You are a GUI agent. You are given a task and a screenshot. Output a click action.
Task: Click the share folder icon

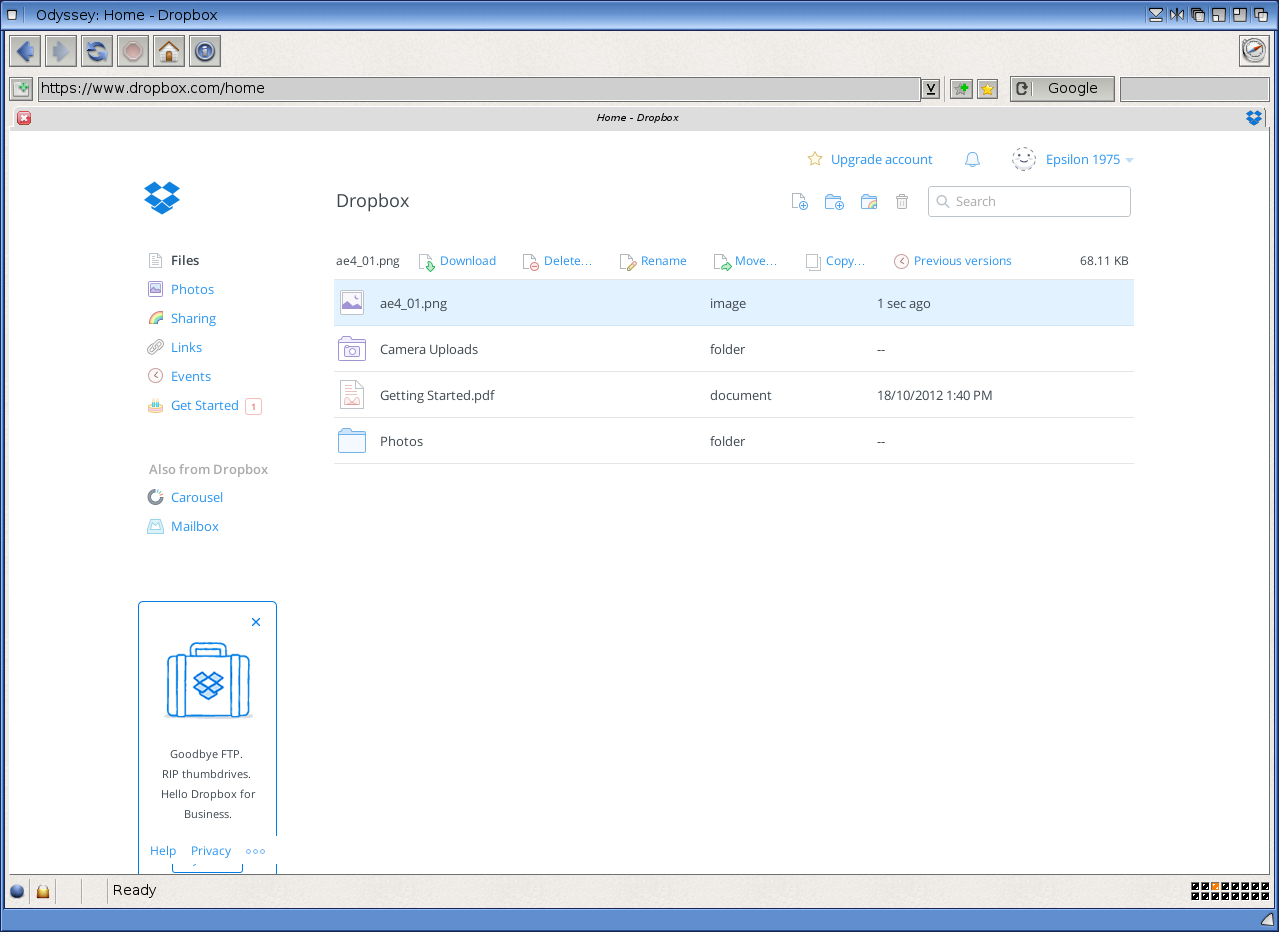(868, 201)
